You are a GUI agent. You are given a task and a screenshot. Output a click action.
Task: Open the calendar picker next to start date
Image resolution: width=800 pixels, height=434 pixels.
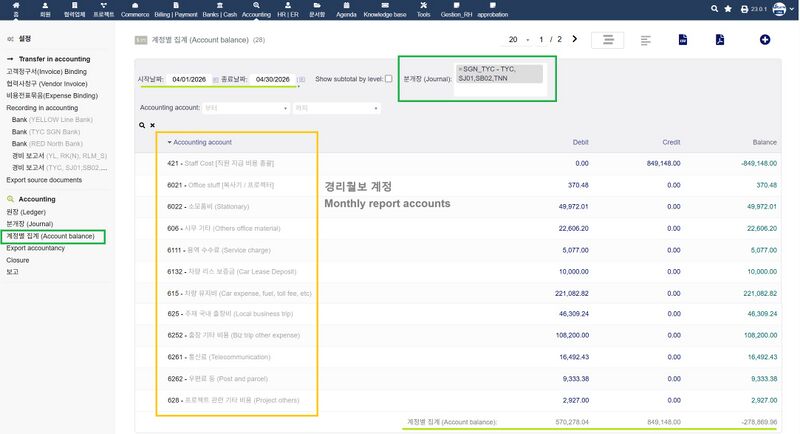215,80
